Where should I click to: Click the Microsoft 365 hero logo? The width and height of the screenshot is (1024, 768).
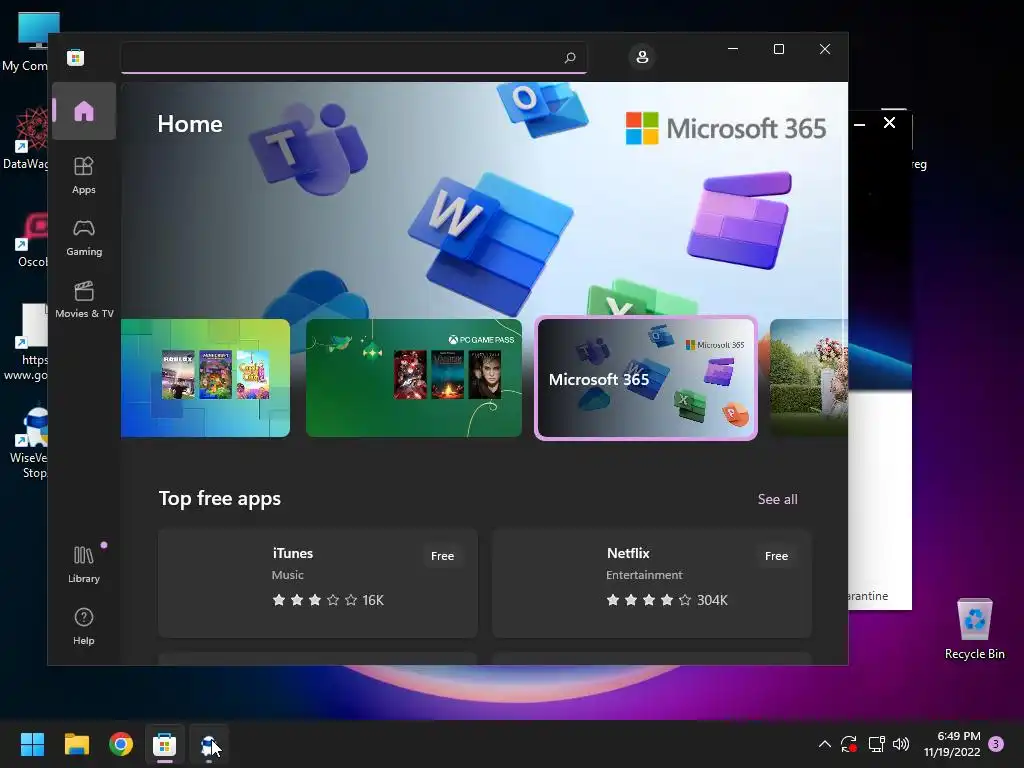coord(726,128)
